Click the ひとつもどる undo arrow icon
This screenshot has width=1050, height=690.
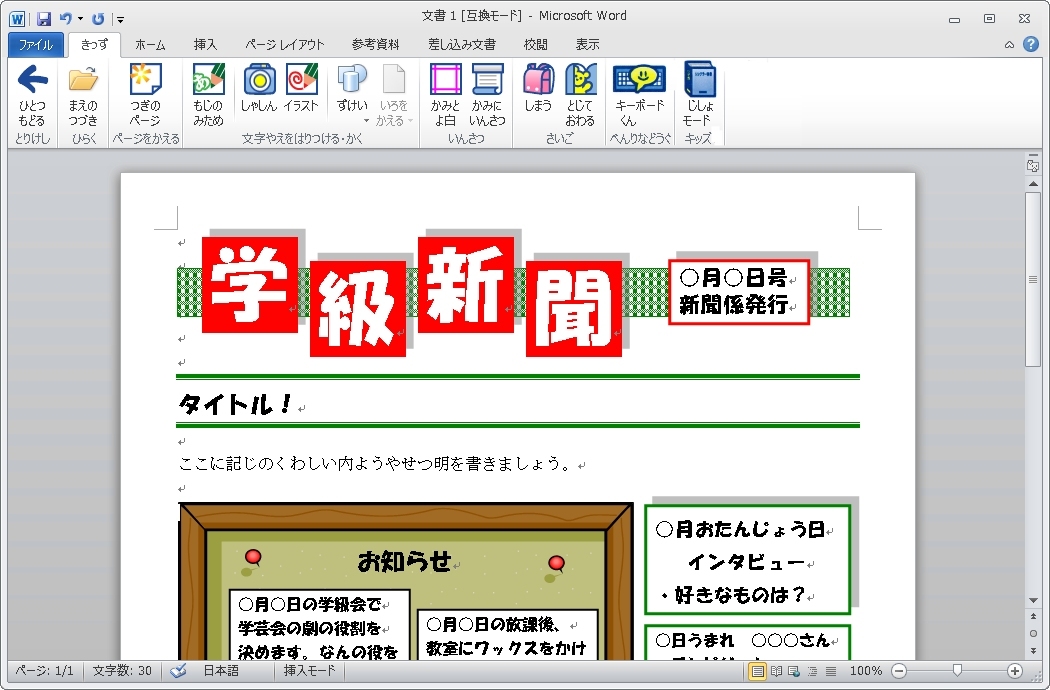click(x=32, y=80)
